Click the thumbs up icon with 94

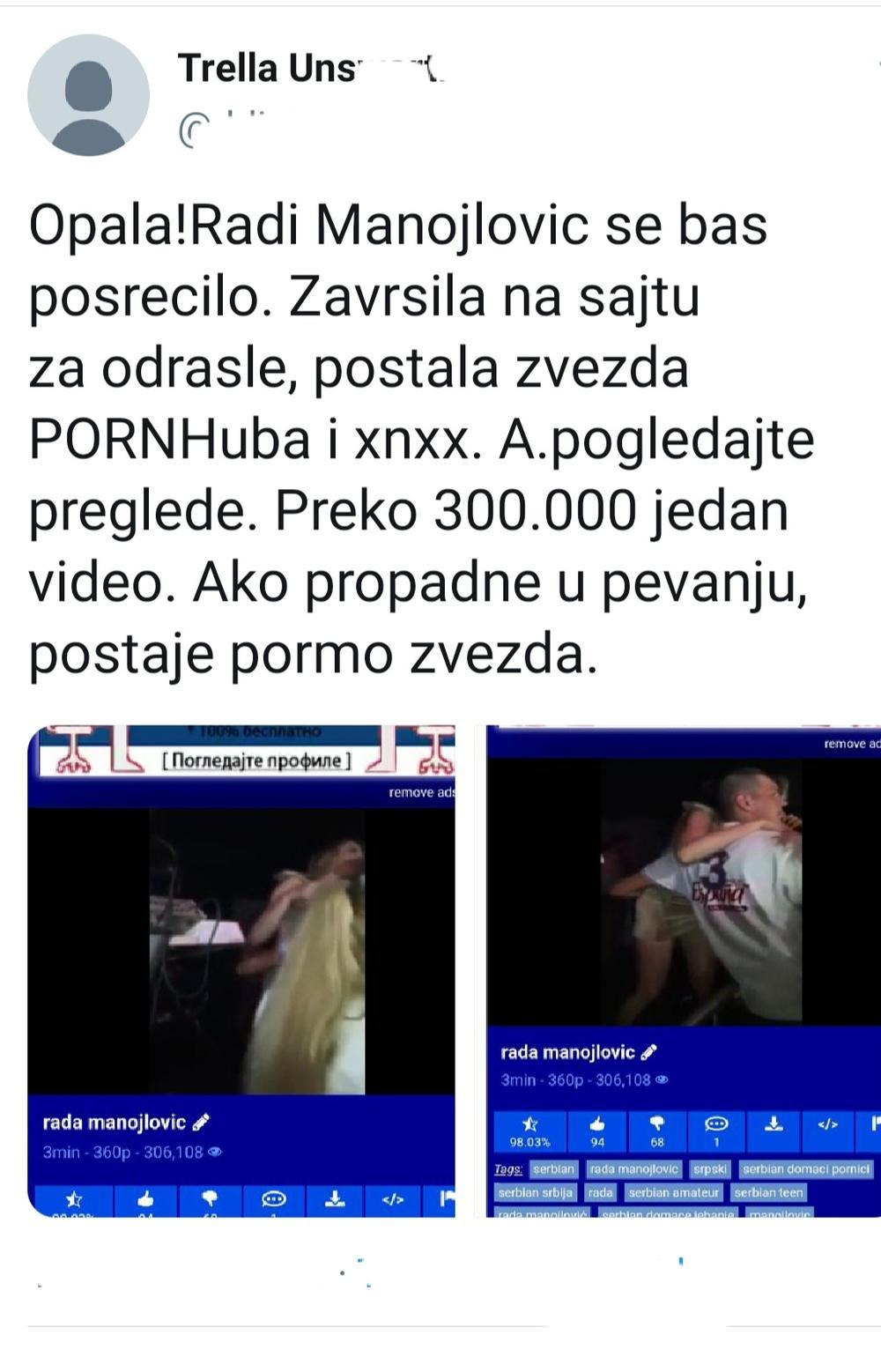(597, 1131)
